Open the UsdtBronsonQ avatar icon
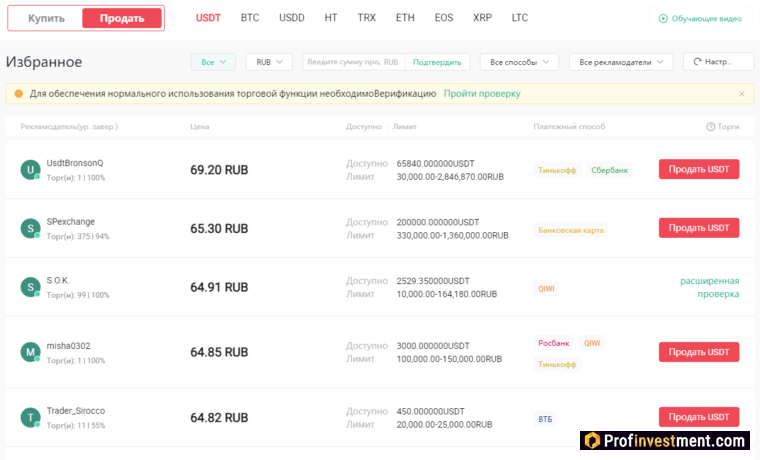760x460 pixels. click(30, 170)
